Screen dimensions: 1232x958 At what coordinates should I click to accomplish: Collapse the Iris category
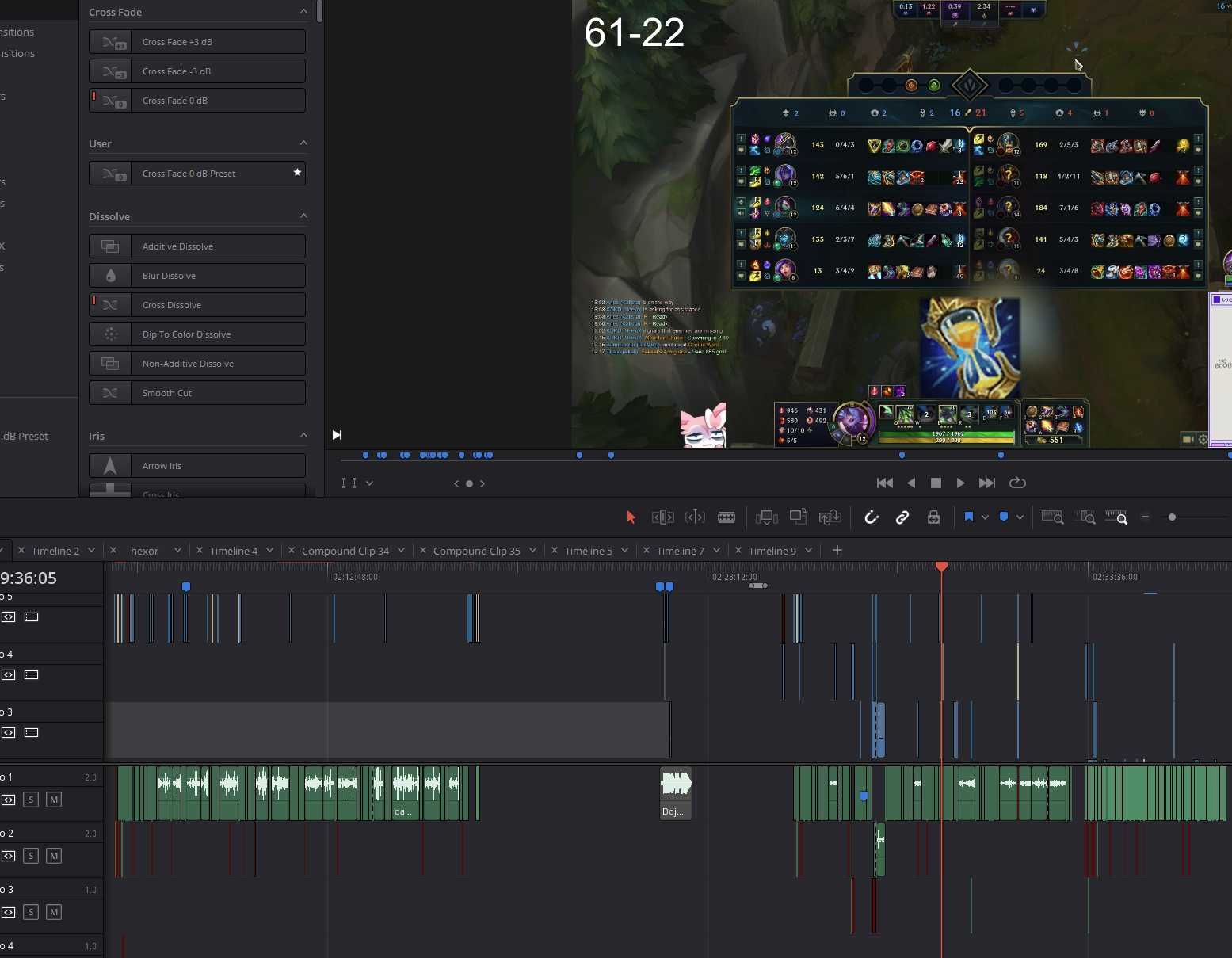tap(303, 436)
